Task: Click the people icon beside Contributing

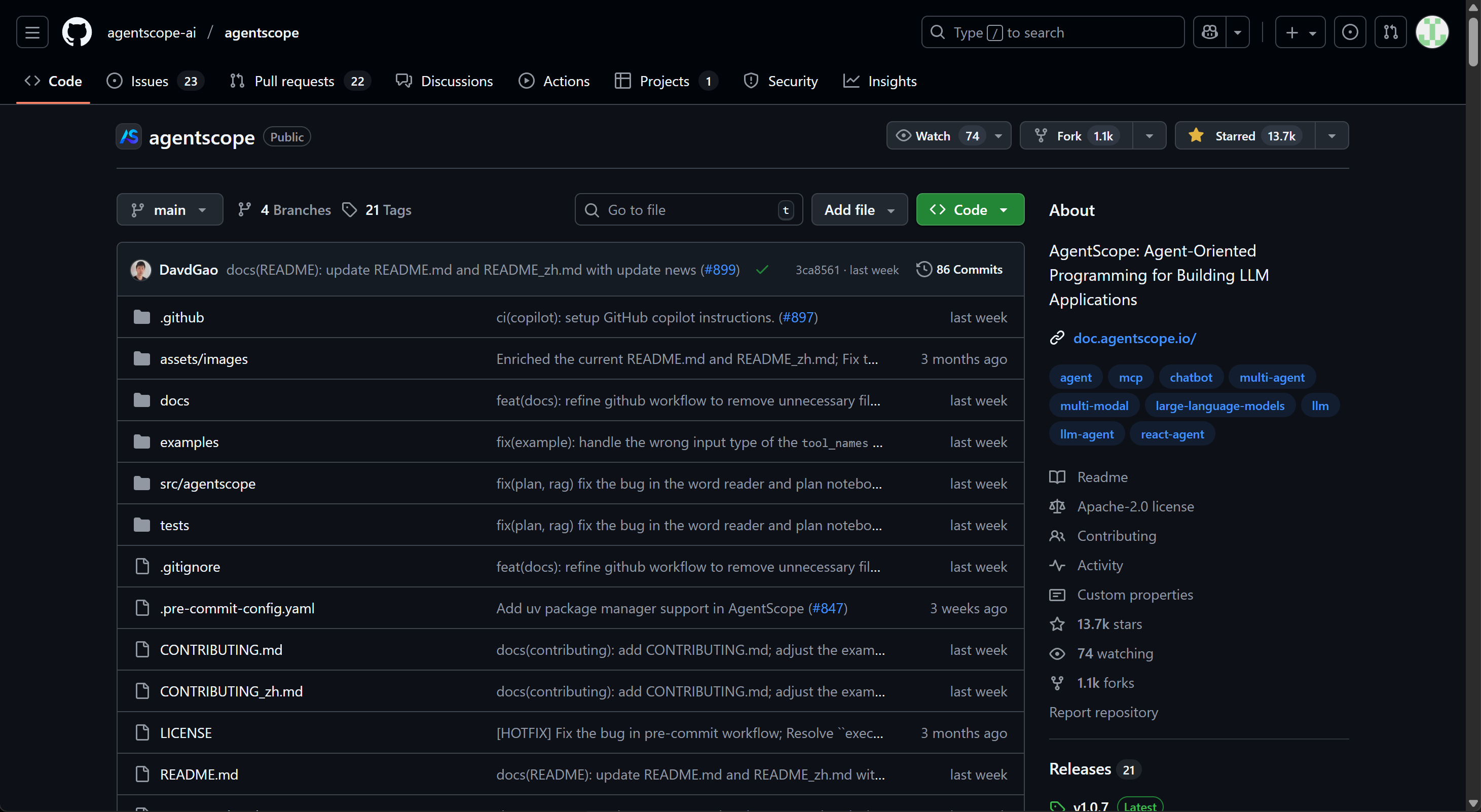Action: [x=1057, y=536]
